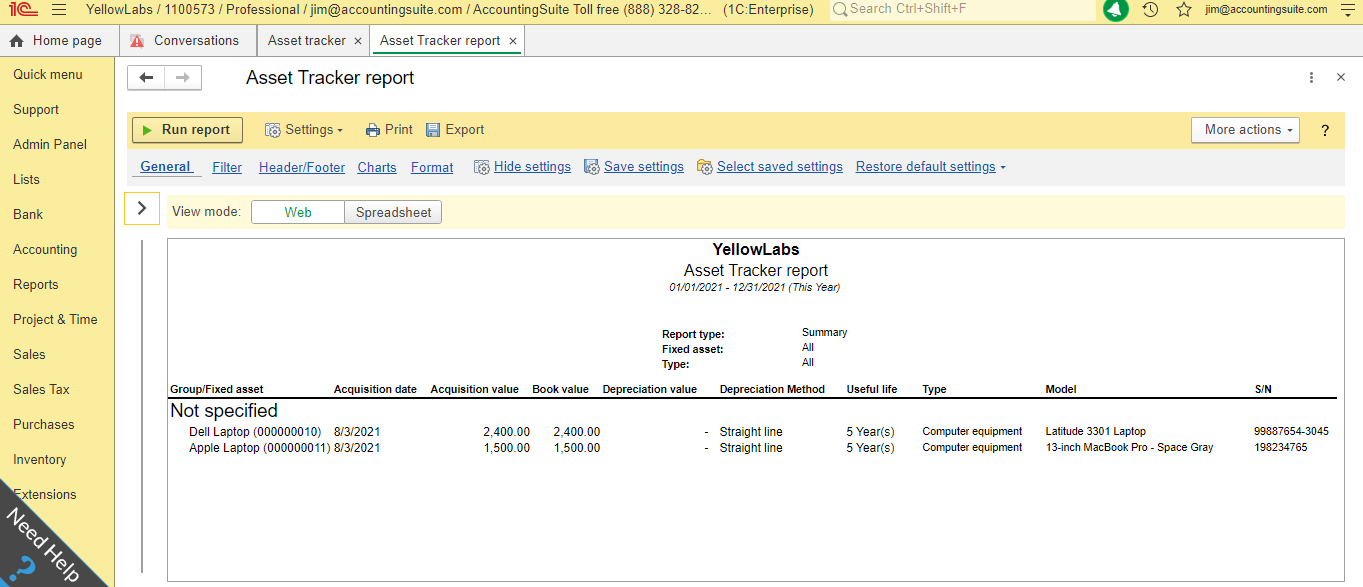This screenshot has width=1363, height=587.
Task: Switch to the Home page tab
Action: pos(59,41)
